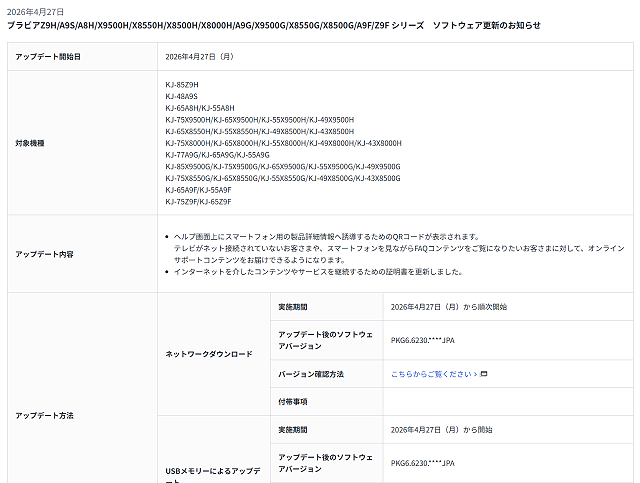Screen dimensions: 640x483
Task: Click the USBメモリーによるアップデート cell
Action: [x=212, y=469]
